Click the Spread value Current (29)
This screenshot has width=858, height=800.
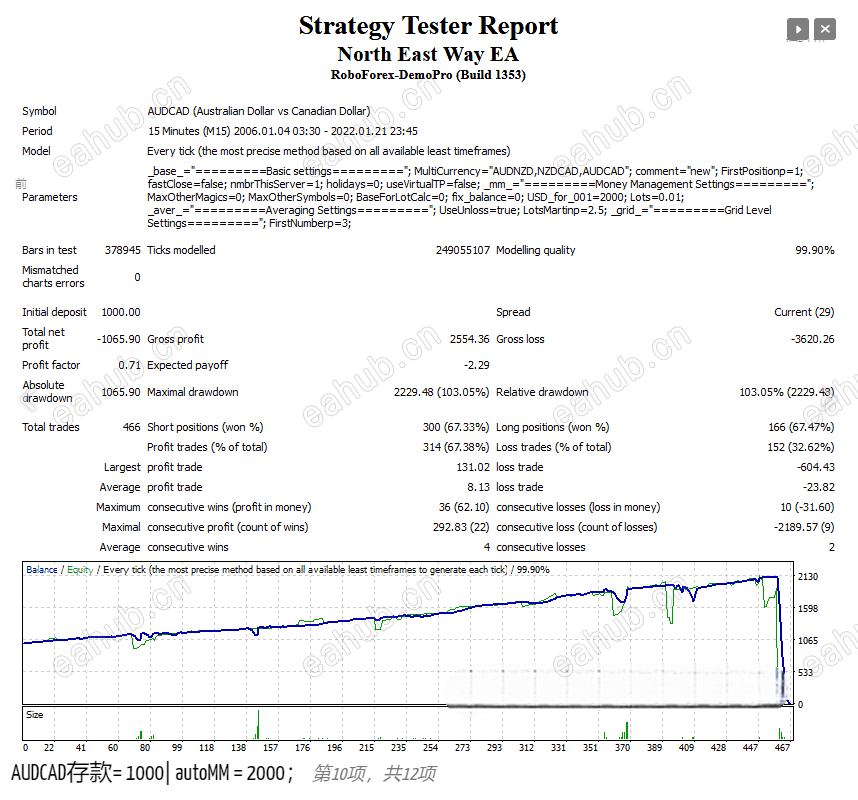tap(804, 312)
